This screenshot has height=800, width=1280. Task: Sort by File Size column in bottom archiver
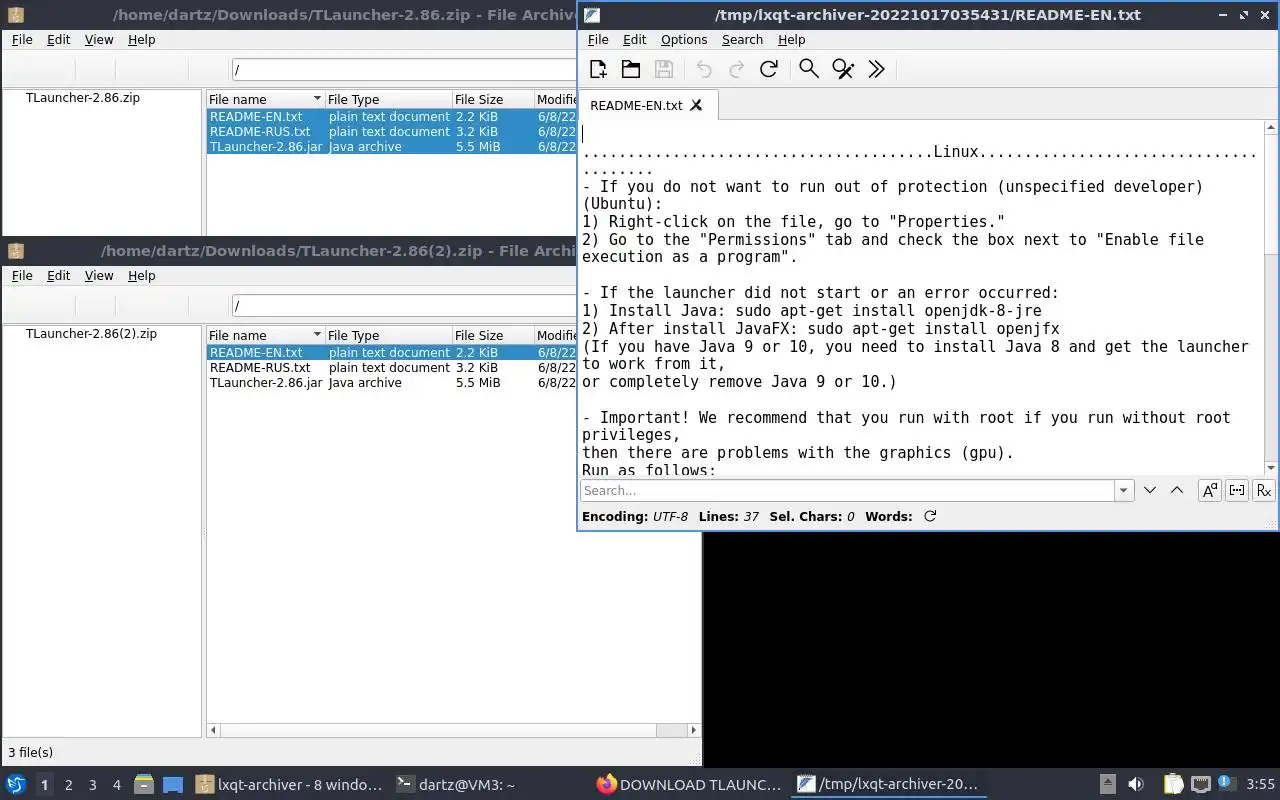click(492, 335)
